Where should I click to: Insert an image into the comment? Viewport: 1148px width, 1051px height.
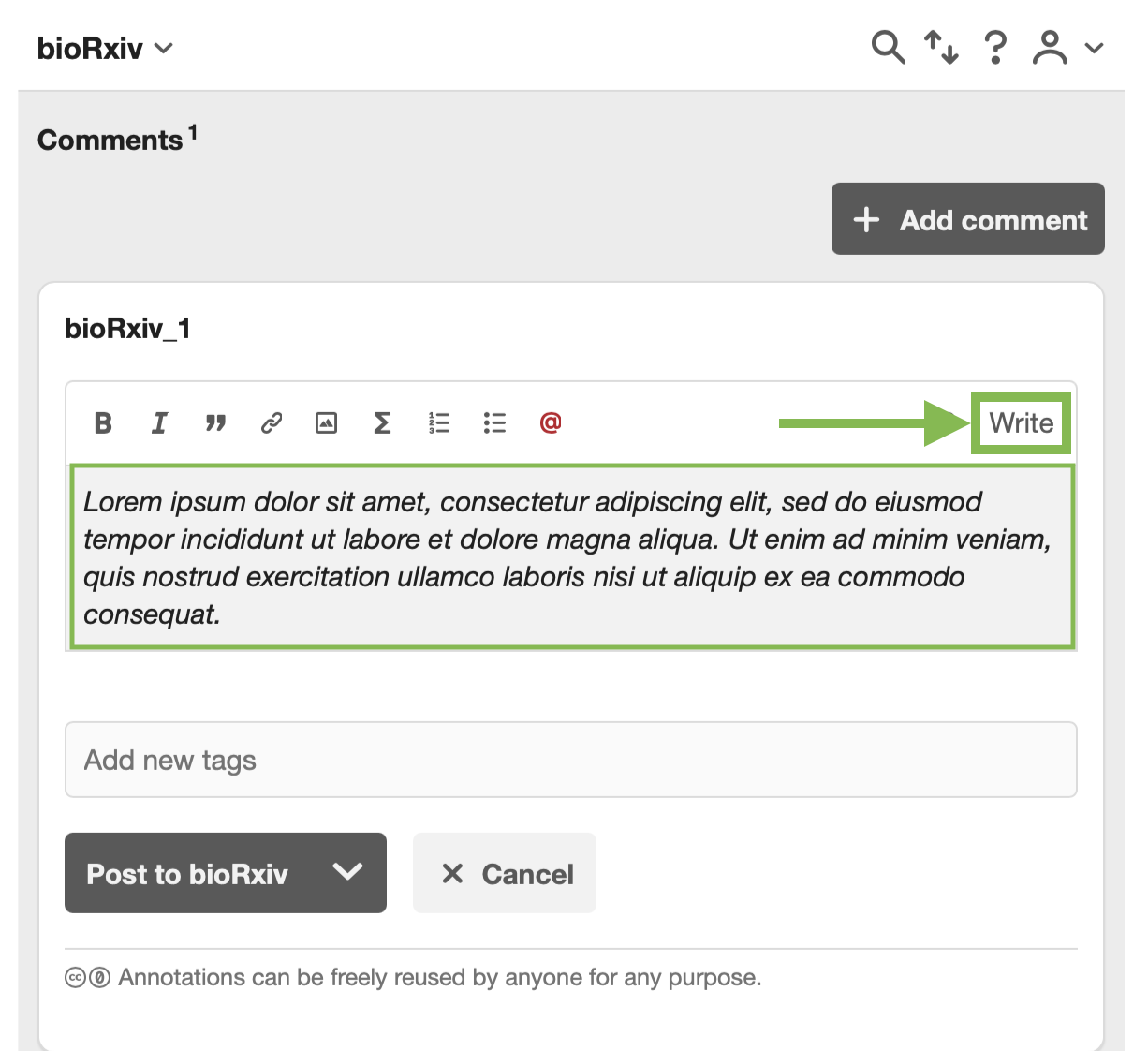pyautogui.click(x=326, y=423)
